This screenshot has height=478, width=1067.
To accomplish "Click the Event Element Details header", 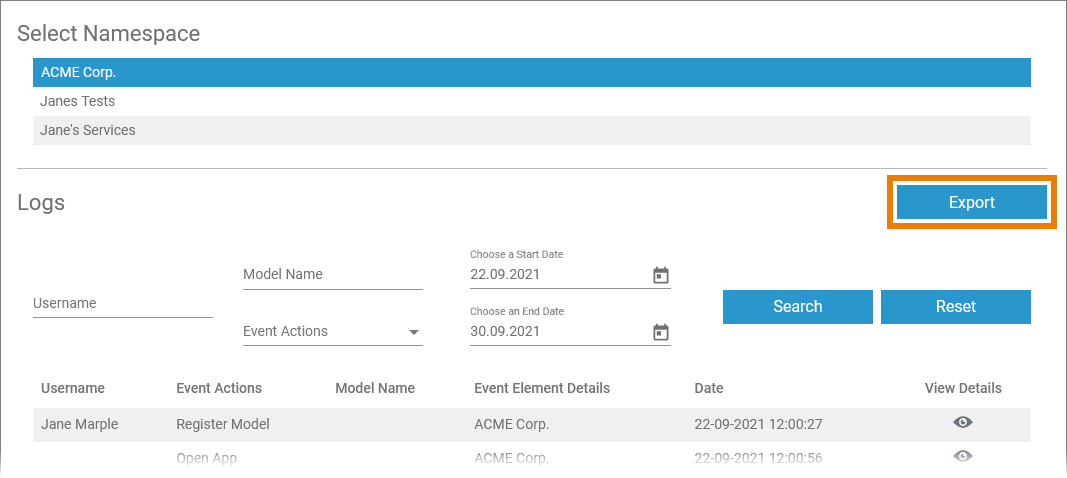I will 541,388.
